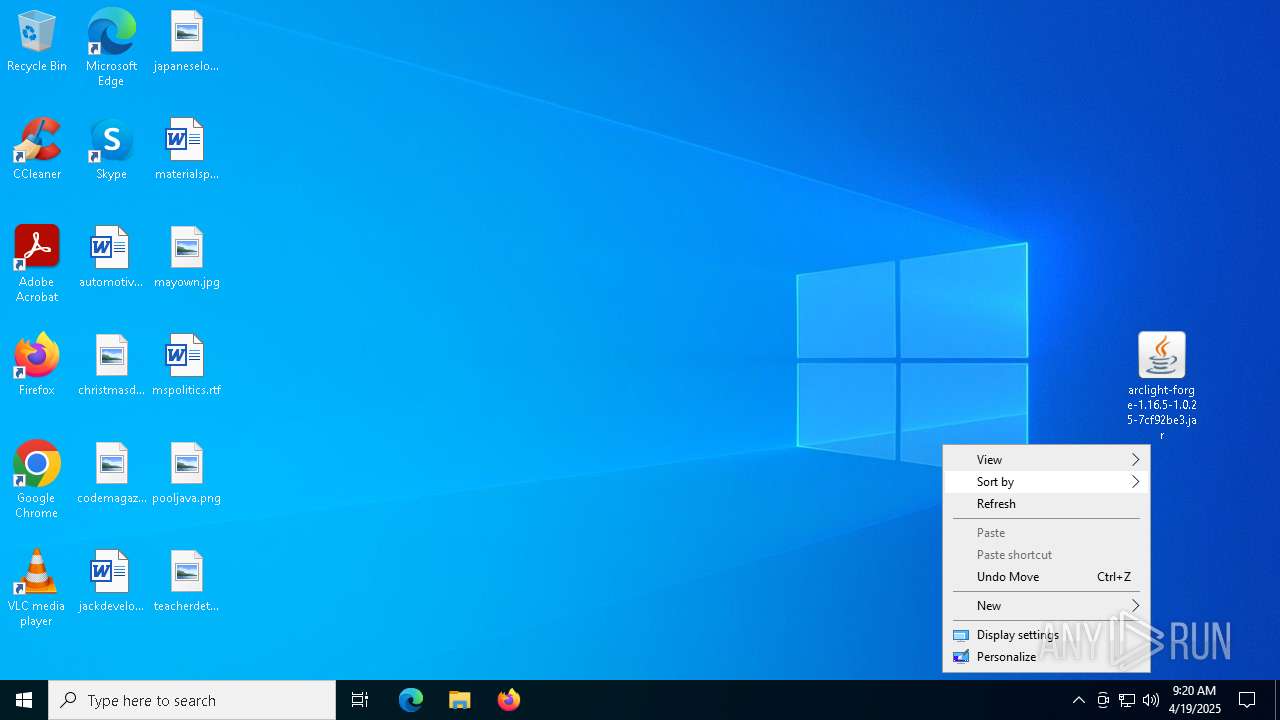Open the clock and date flyout
The width and height of the screenshot is (1280, 720).
tap(1195, 700)
